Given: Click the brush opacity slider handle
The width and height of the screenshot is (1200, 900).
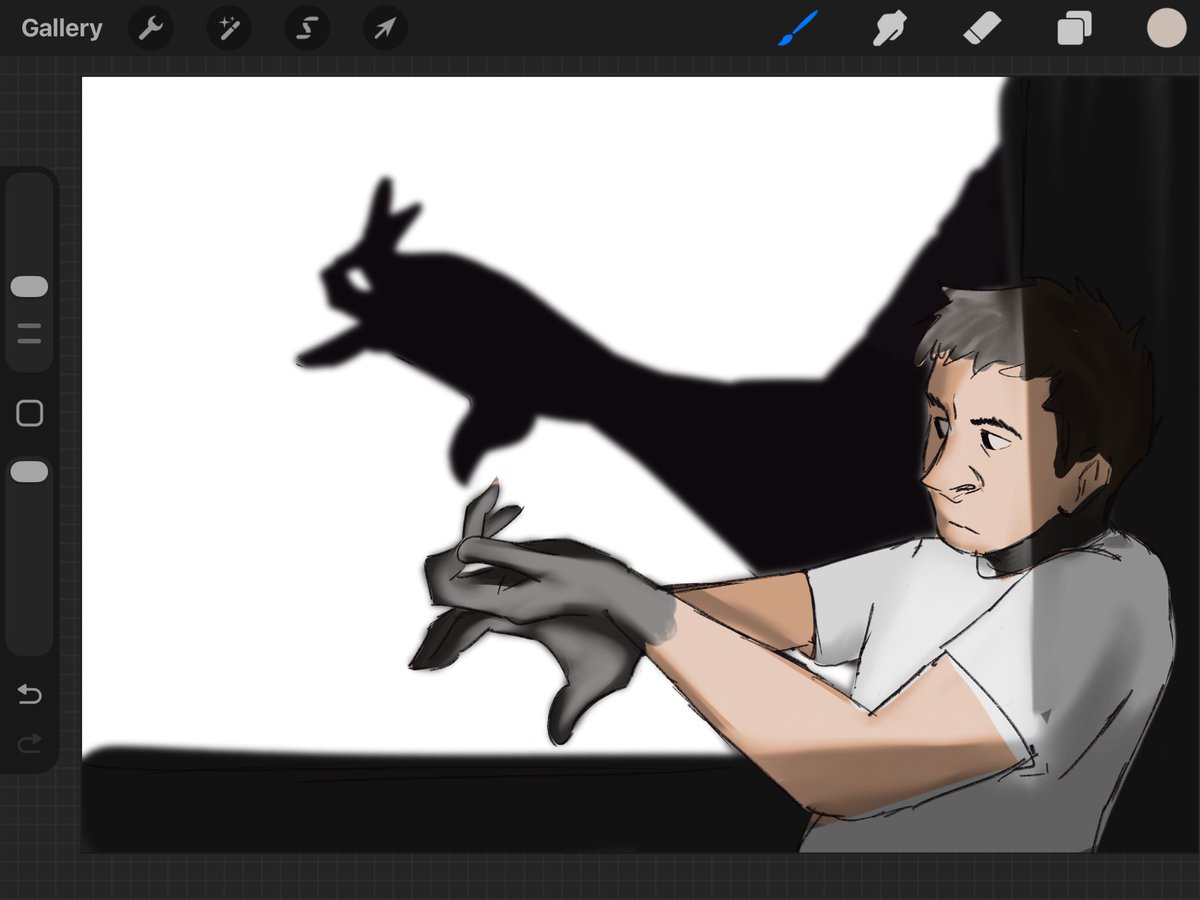Looking at the screenshot, I should (29, 472).
